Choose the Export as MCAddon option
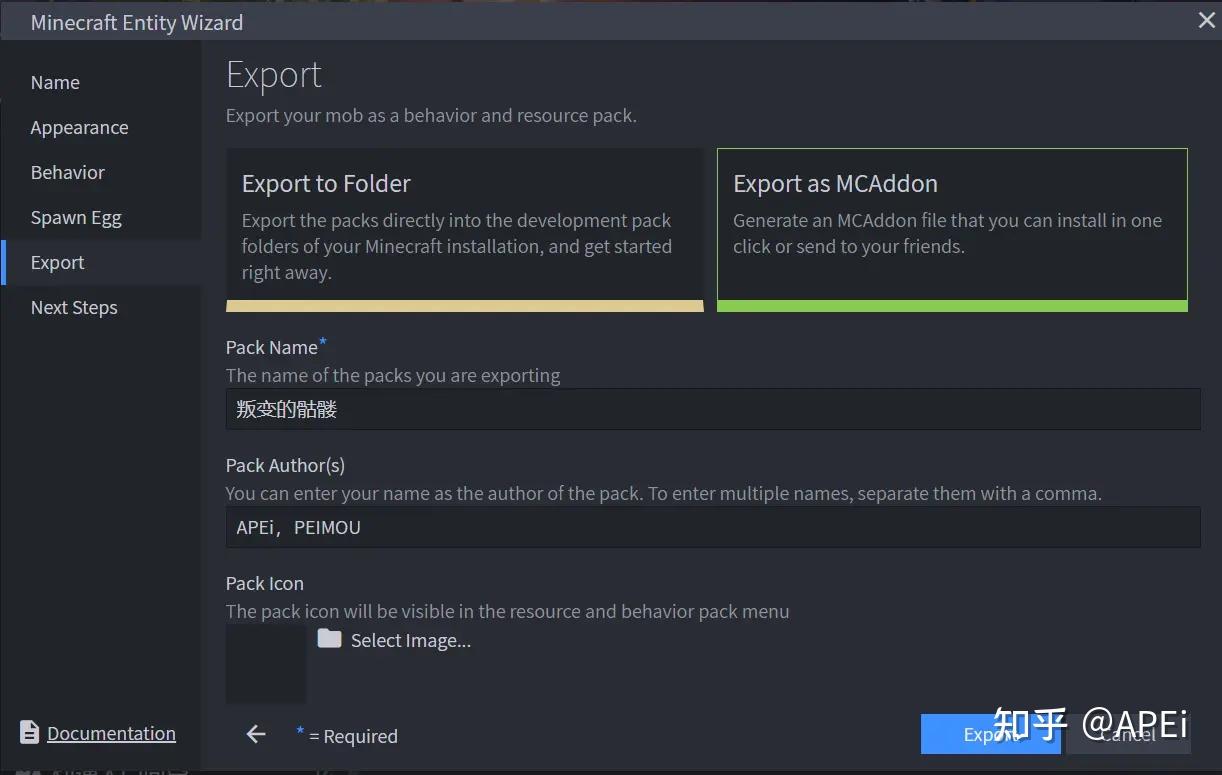The width and height of the screenshot is (1222, 775). click(x=952, y=230)
